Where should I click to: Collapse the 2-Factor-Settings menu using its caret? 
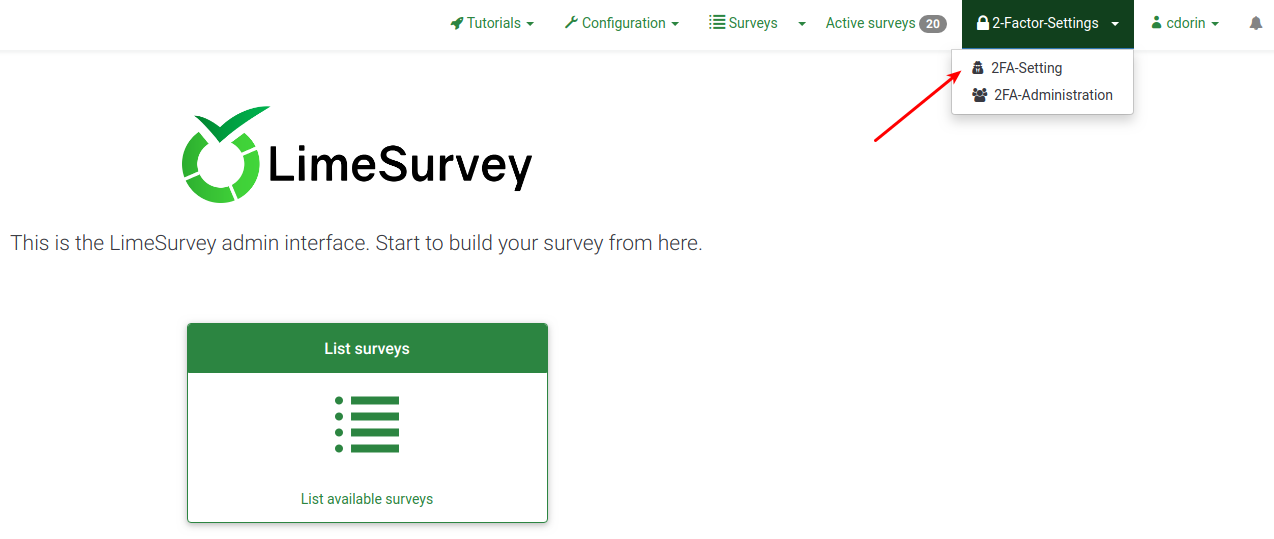coord(1115,24)
